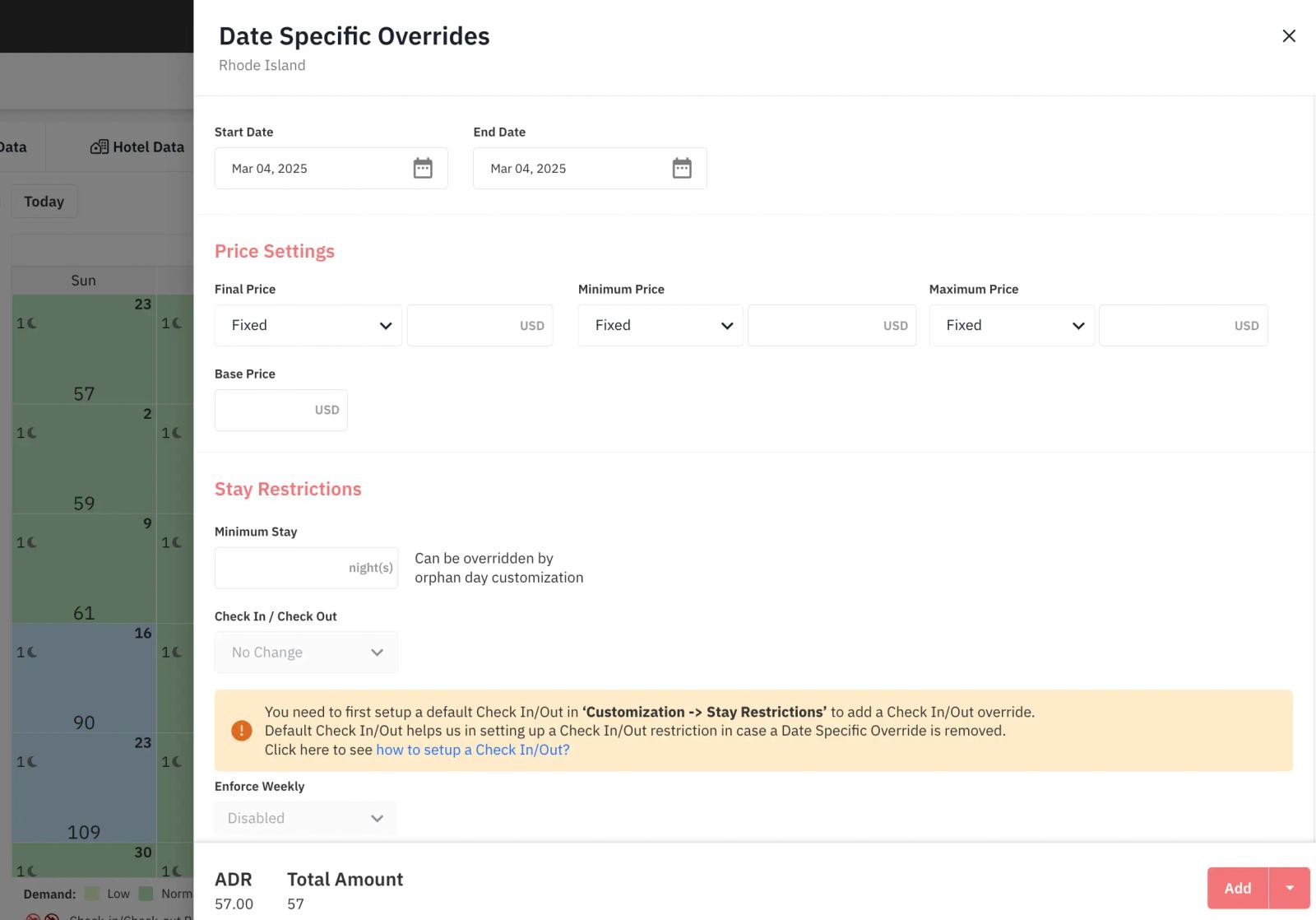
Task: Click the ADR value 57.00
Action: click(x=234, y=904)
